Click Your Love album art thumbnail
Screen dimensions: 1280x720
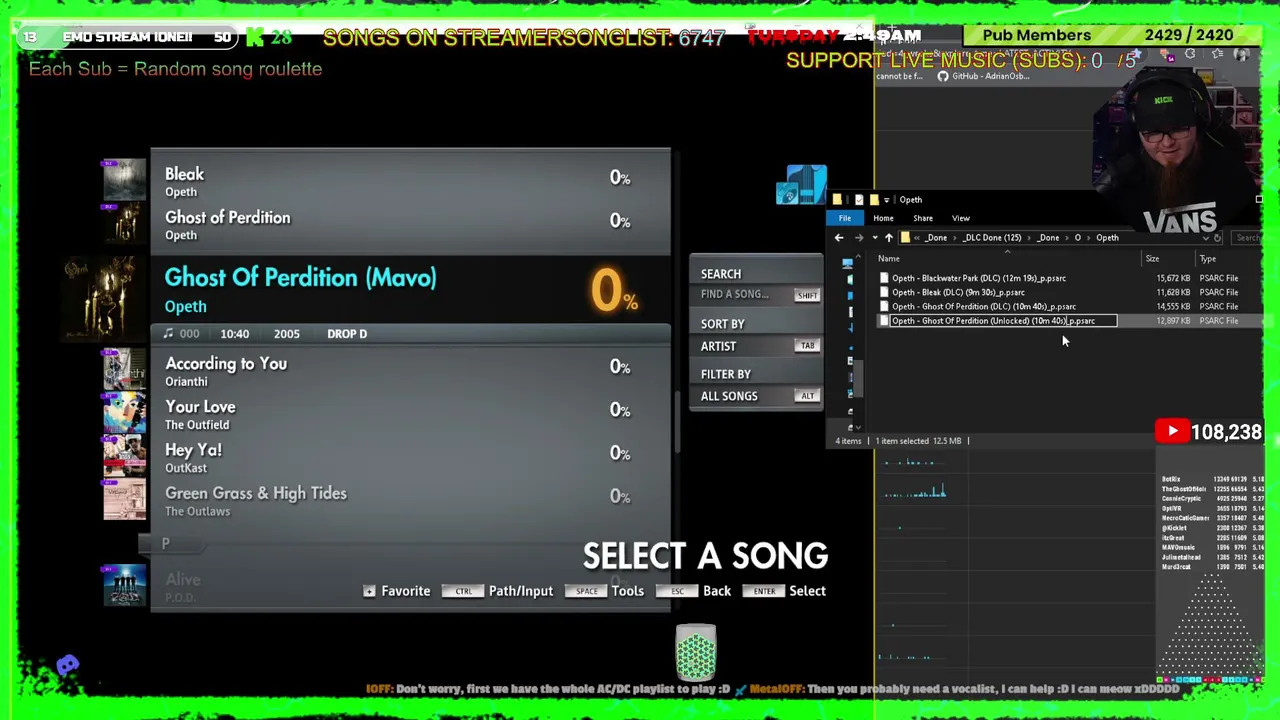[x=124, y=413]
